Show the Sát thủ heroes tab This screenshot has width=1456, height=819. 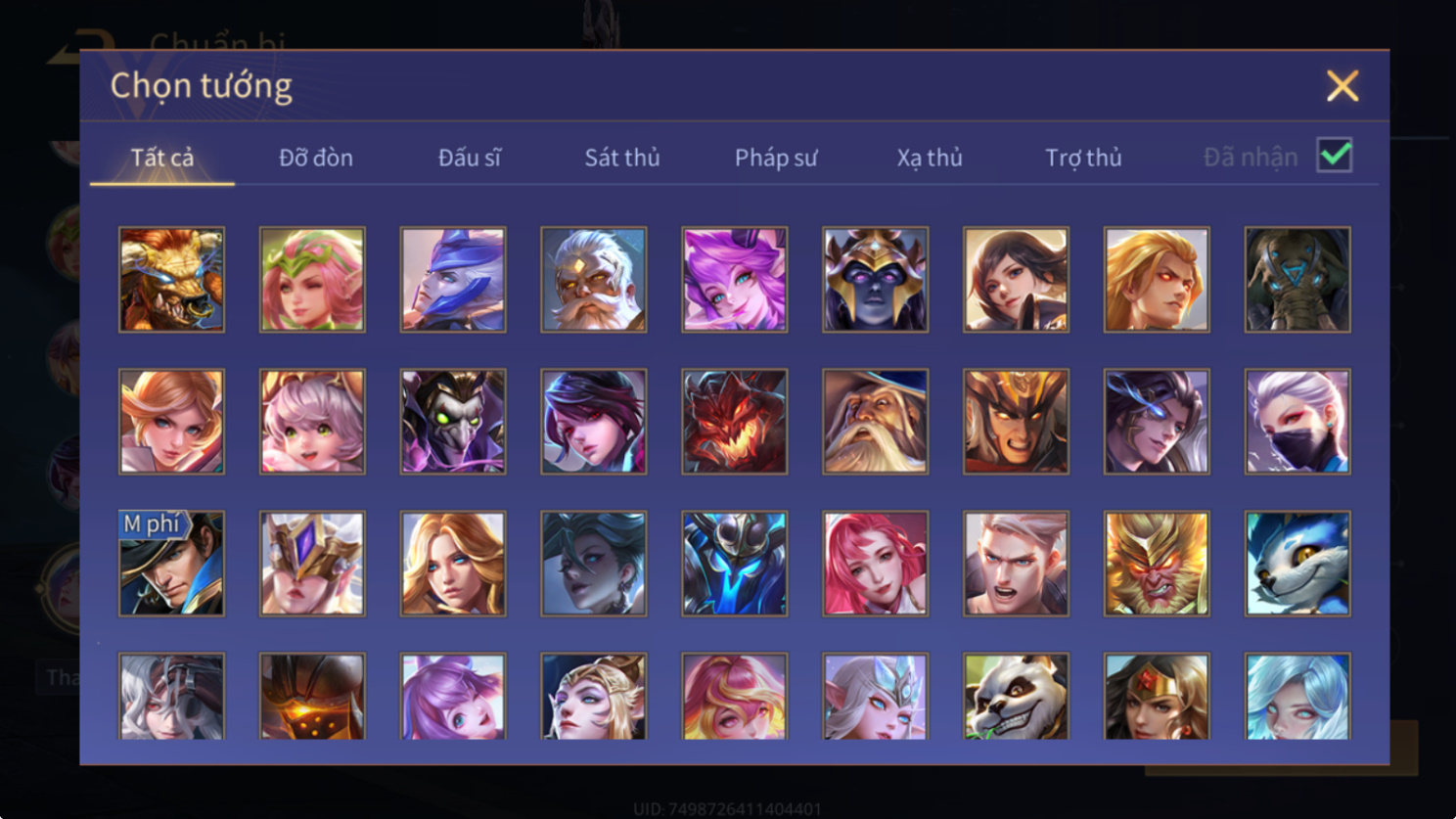tap(622, 158)
